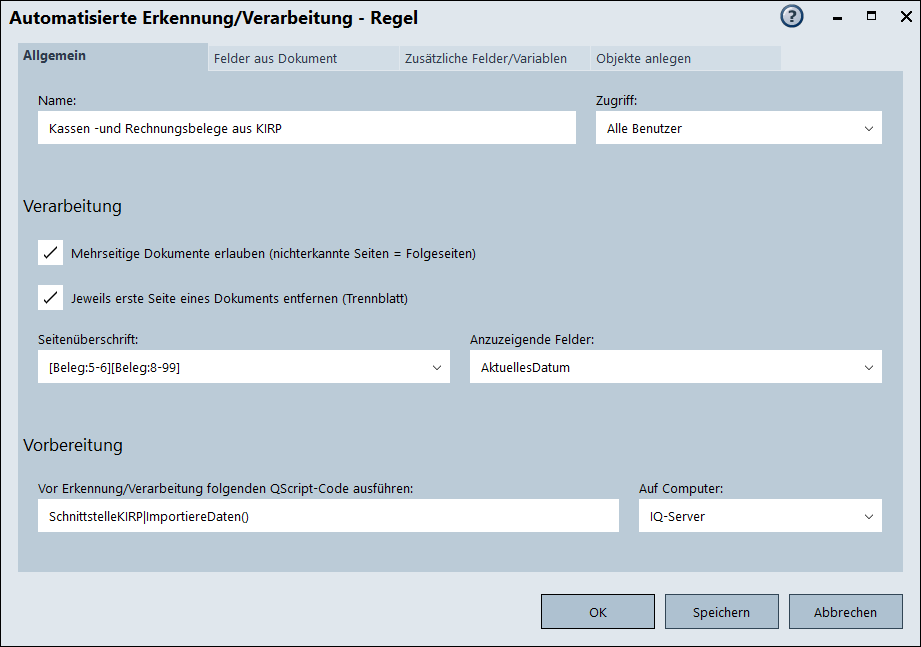Open the help question mark icon
921x647 pixels.
pyautogui.click(x=792, y=17)
